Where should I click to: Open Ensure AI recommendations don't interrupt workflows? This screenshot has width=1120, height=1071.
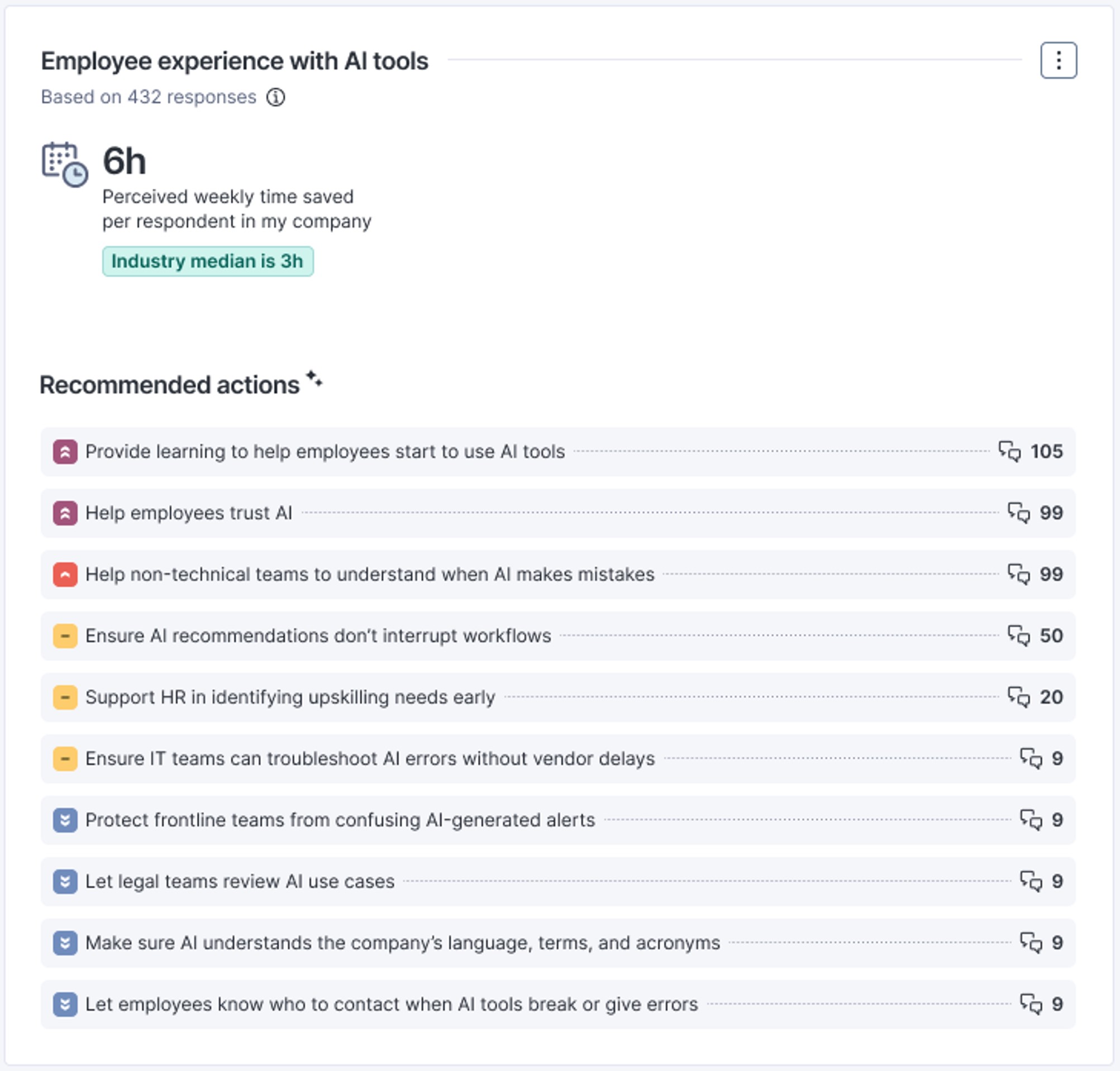click(x=317, y=635)
